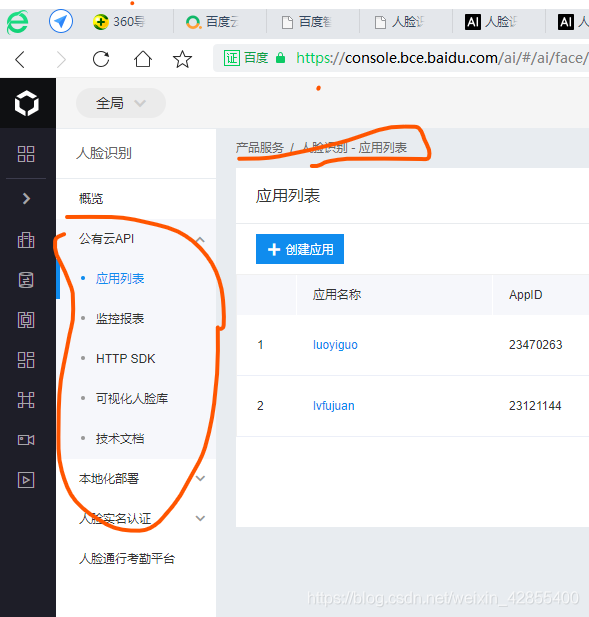589x617 pixels.
Task: Select 应用列表 in the side menu
Action: pyautogui.click(x=120, y=279)
